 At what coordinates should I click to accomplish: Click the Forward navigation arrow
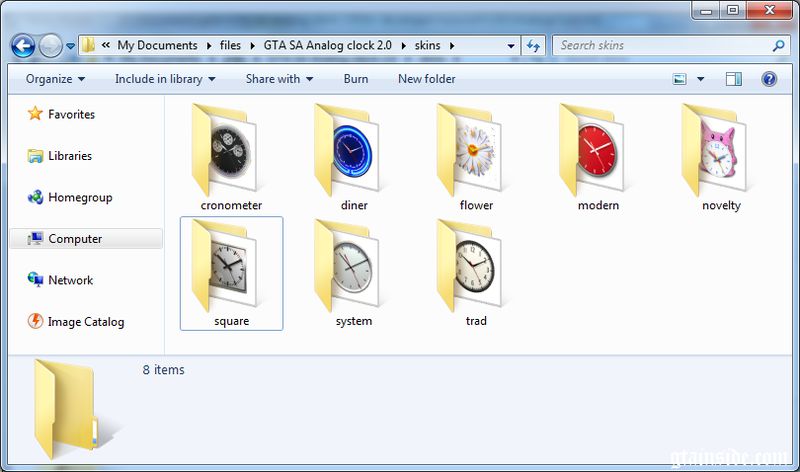tap(51, 46)
